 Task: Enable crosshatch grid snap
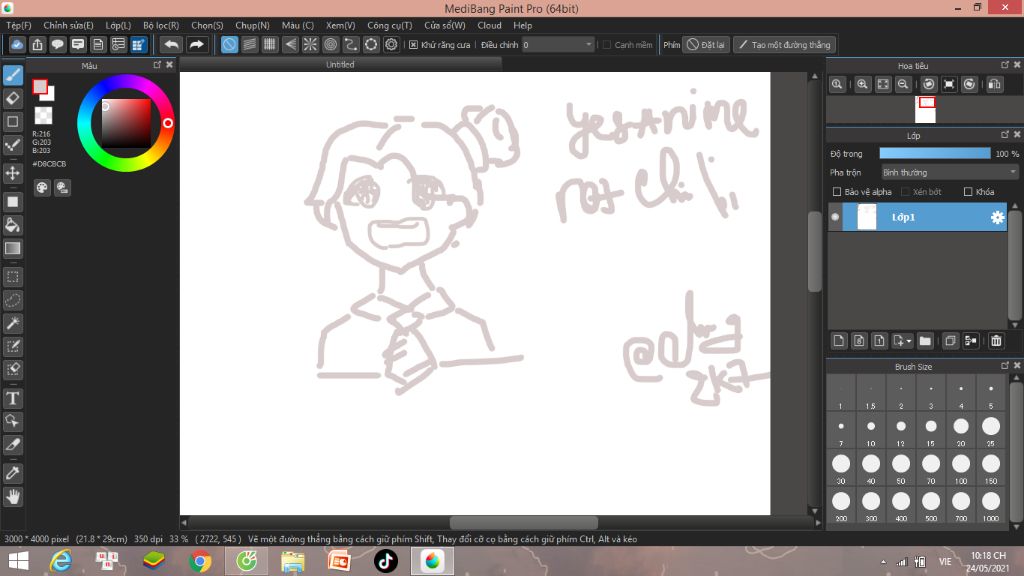[x=270, y=44]
